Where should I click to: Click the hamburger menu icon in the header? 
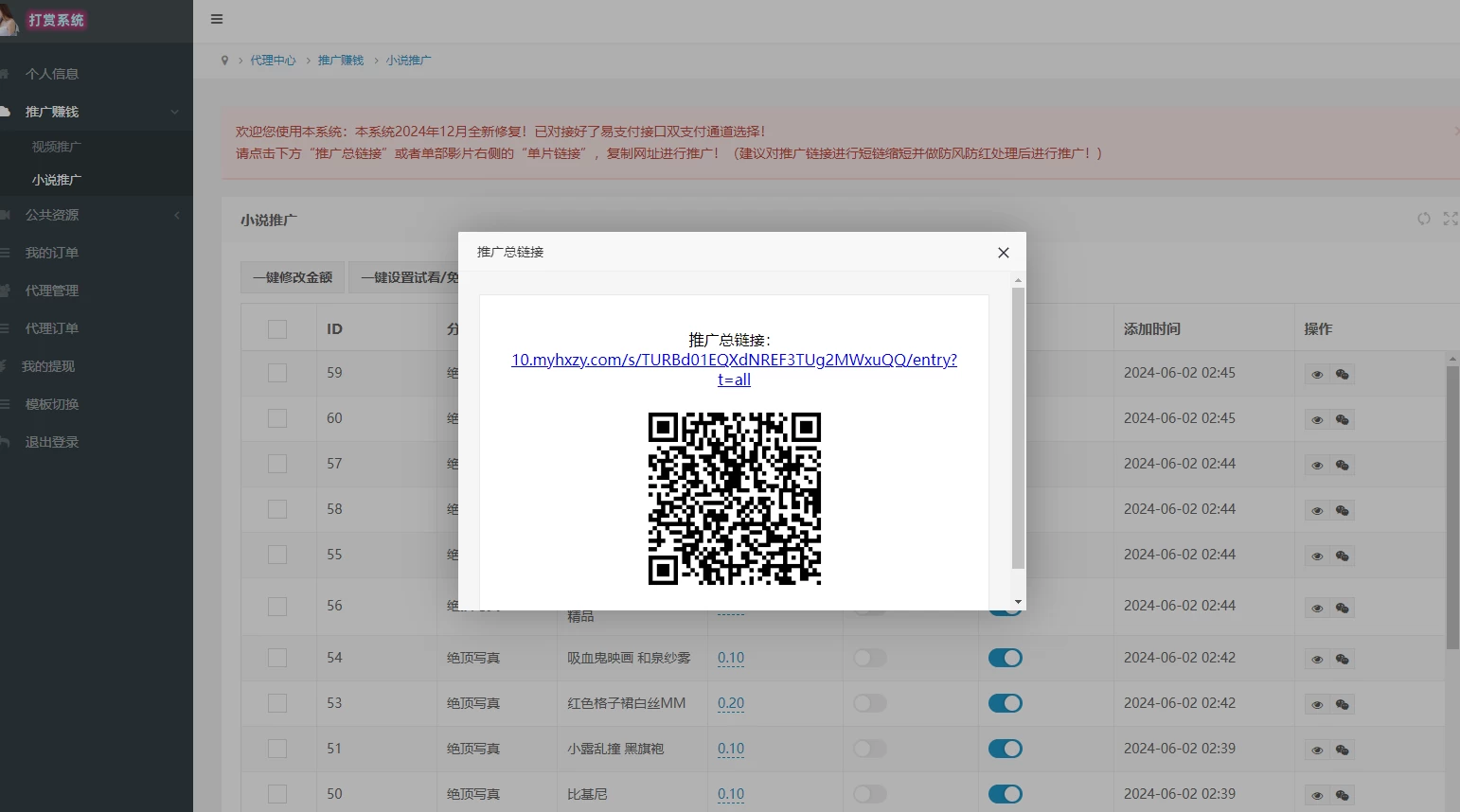pyautogui.click(x=217, y=19)
